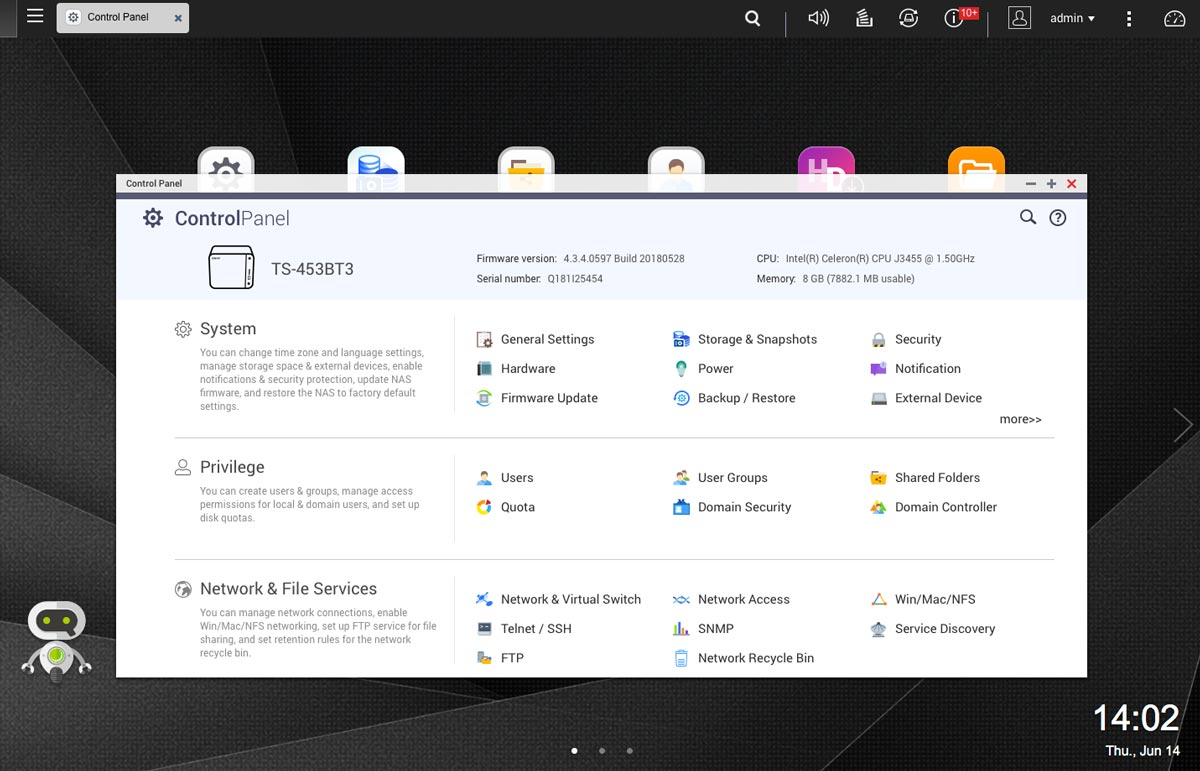Open Domain Security
The image size is (1200, 771).
coord(732,507)
